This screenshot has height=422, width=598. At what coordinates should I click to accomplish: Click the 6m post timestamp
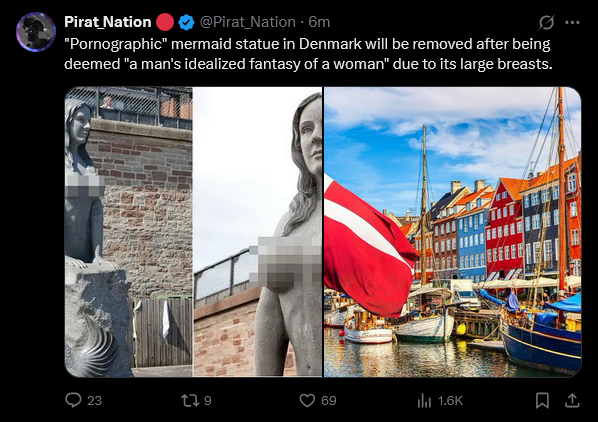[319, 22]
